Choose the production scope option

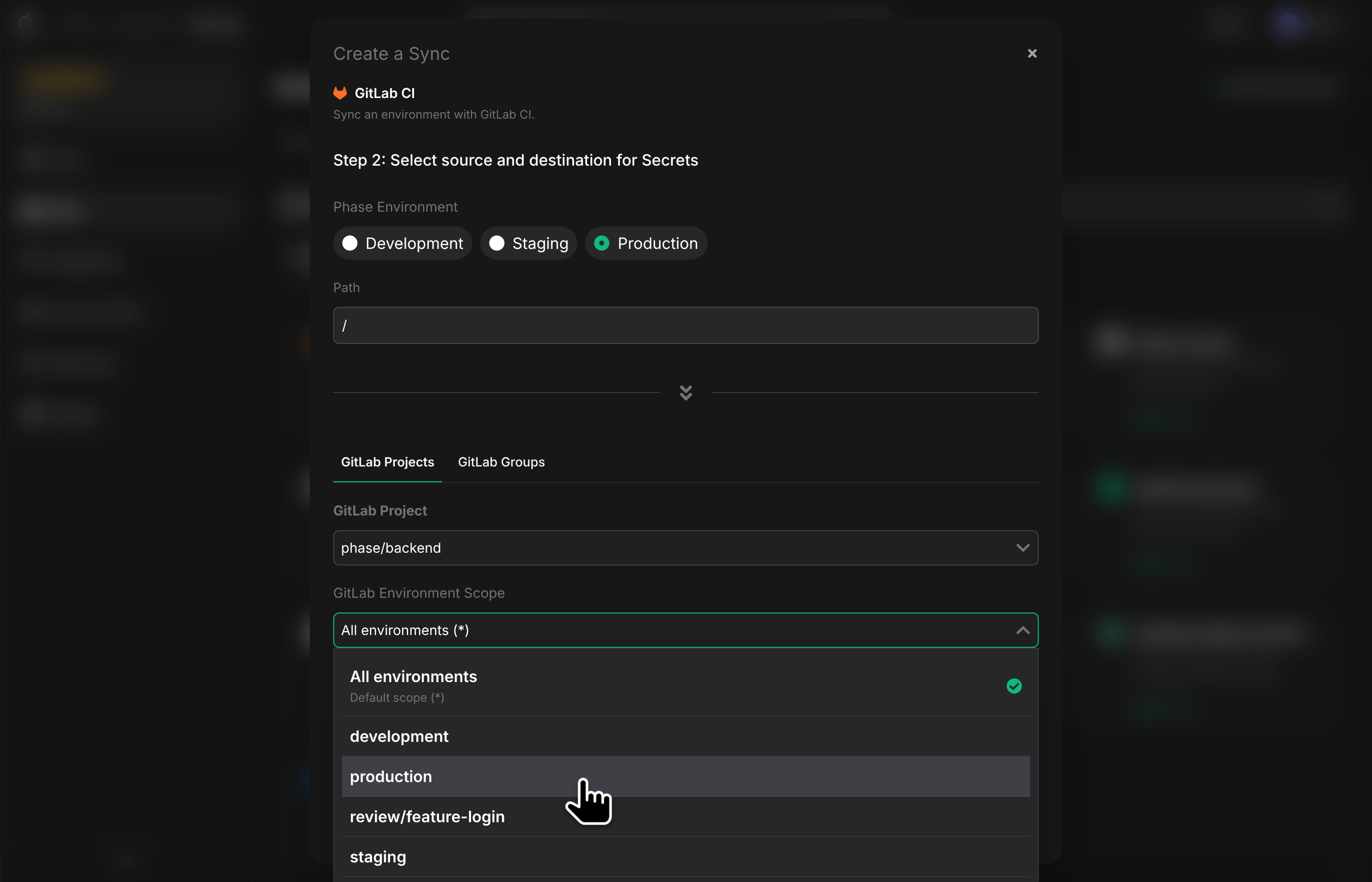[x=686, y=776]
